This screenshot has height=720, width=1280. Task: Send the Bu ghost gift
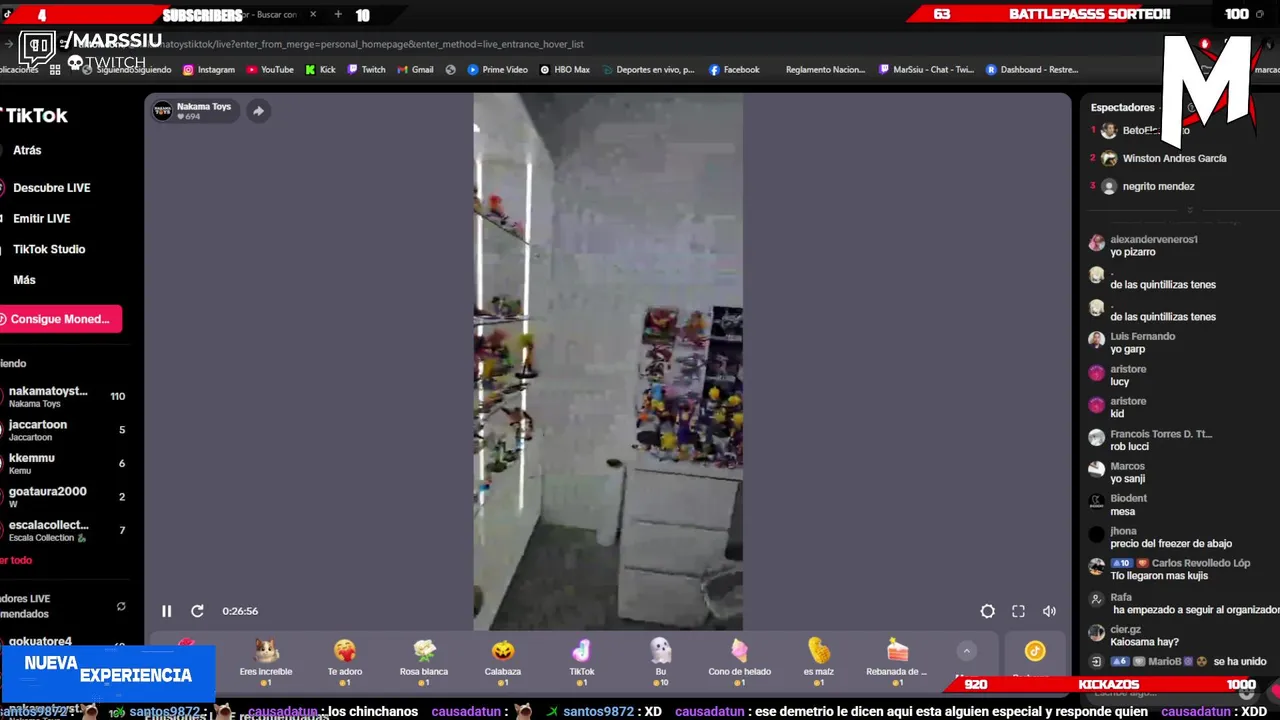pos(661,662)
